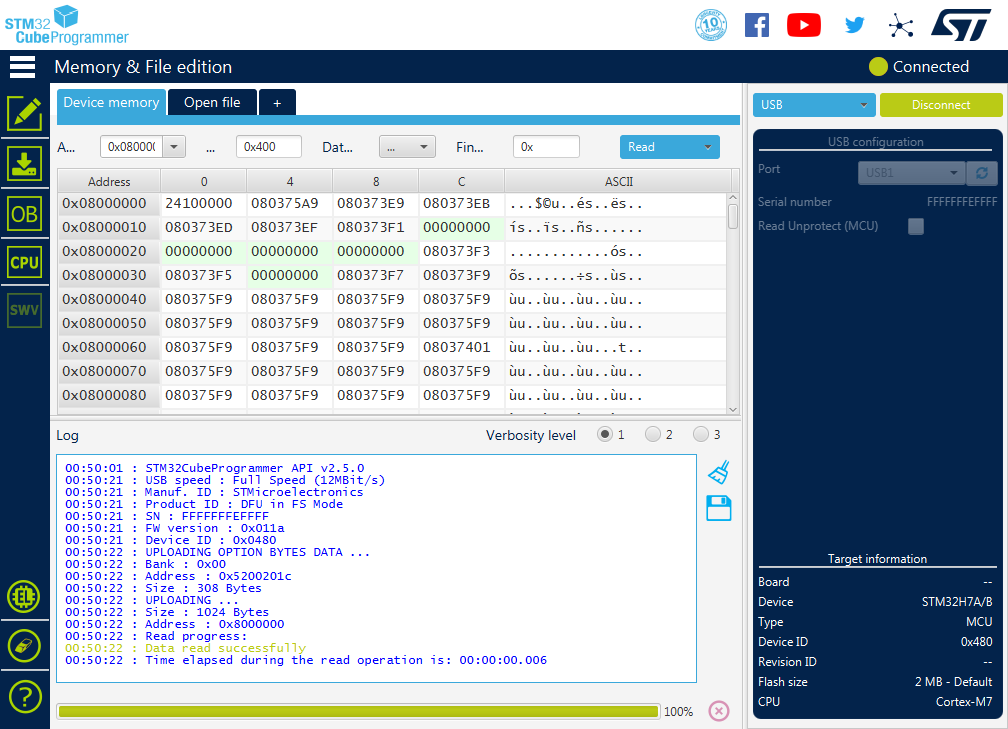Viewport: 1008px width, 729px height.
Task: Open the SWV viewer panel
Action: coord(24,310)
